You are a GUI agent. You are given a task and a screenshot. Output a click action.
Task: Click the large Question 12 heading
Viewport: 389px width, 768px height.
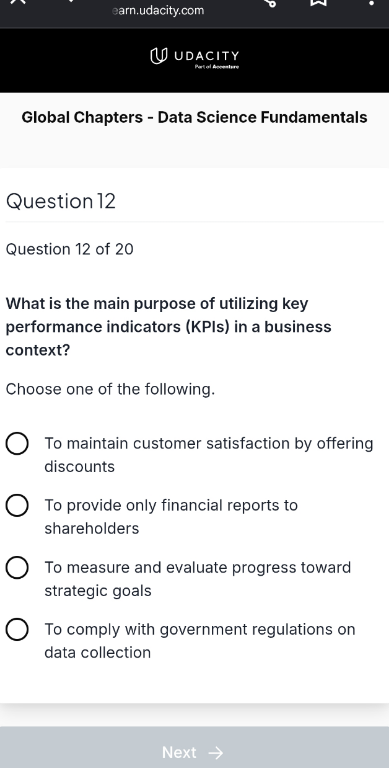tap(61, 201)
